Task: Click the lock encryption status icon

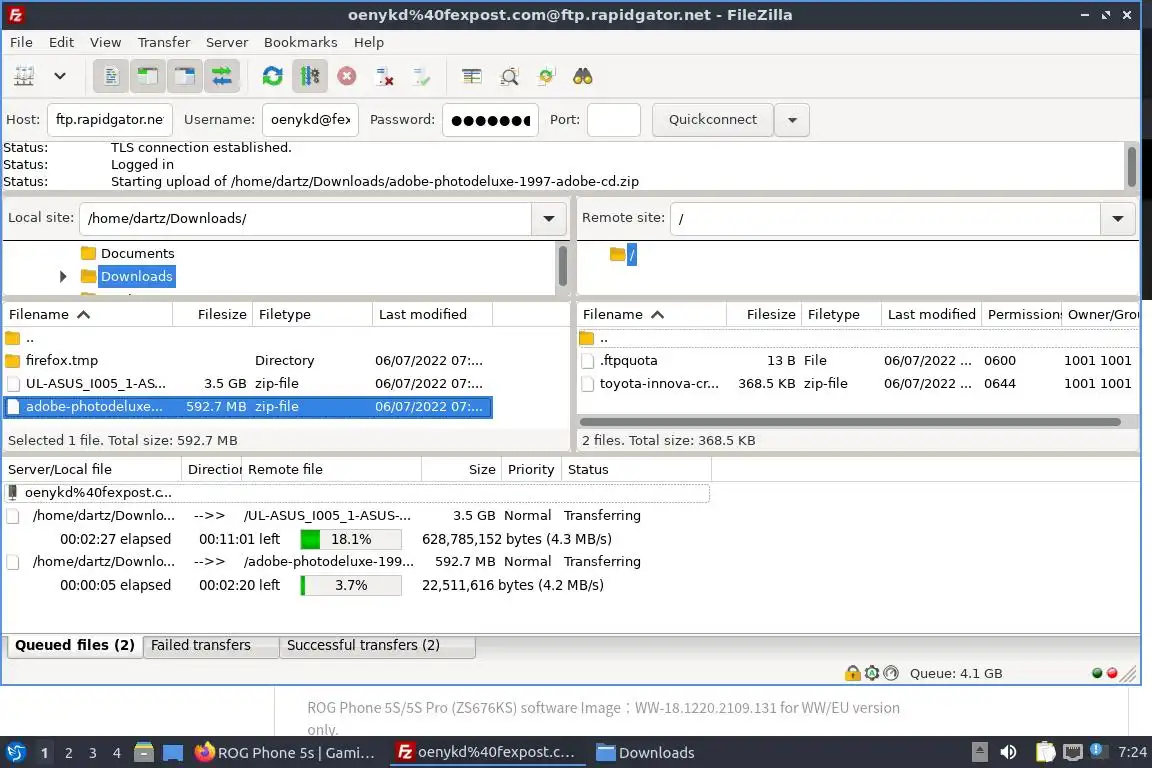Action: click(852, 673)
